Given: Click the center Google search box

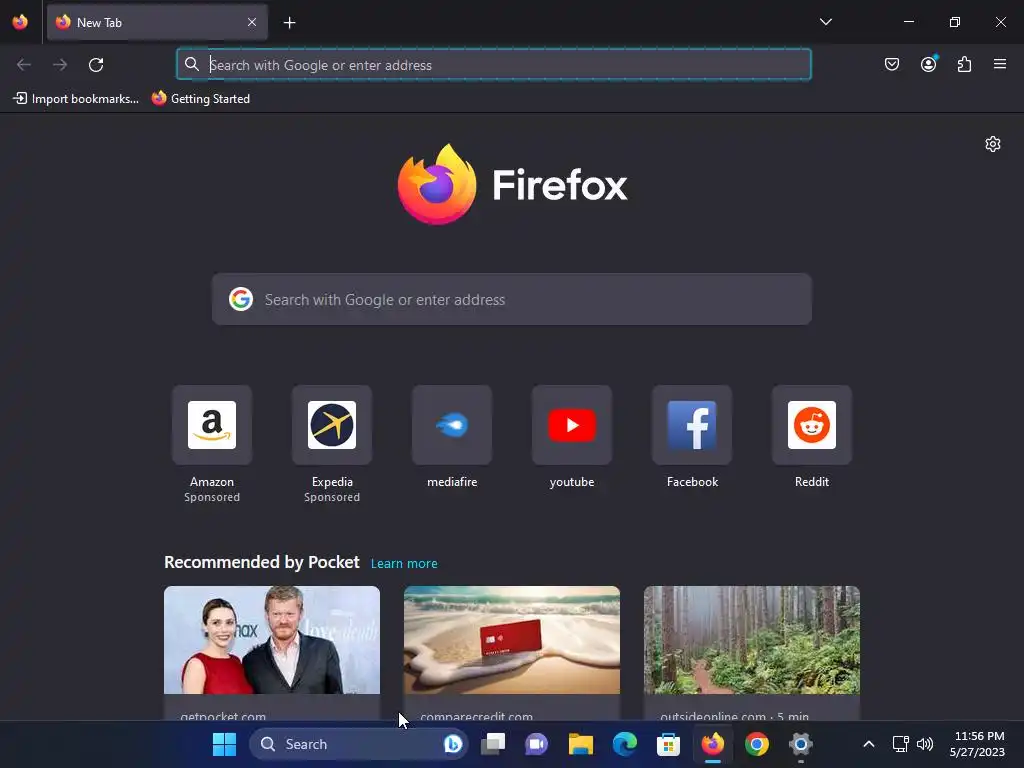Looking at the screenshot, I should pyautogui.click(x=512, y=299).
